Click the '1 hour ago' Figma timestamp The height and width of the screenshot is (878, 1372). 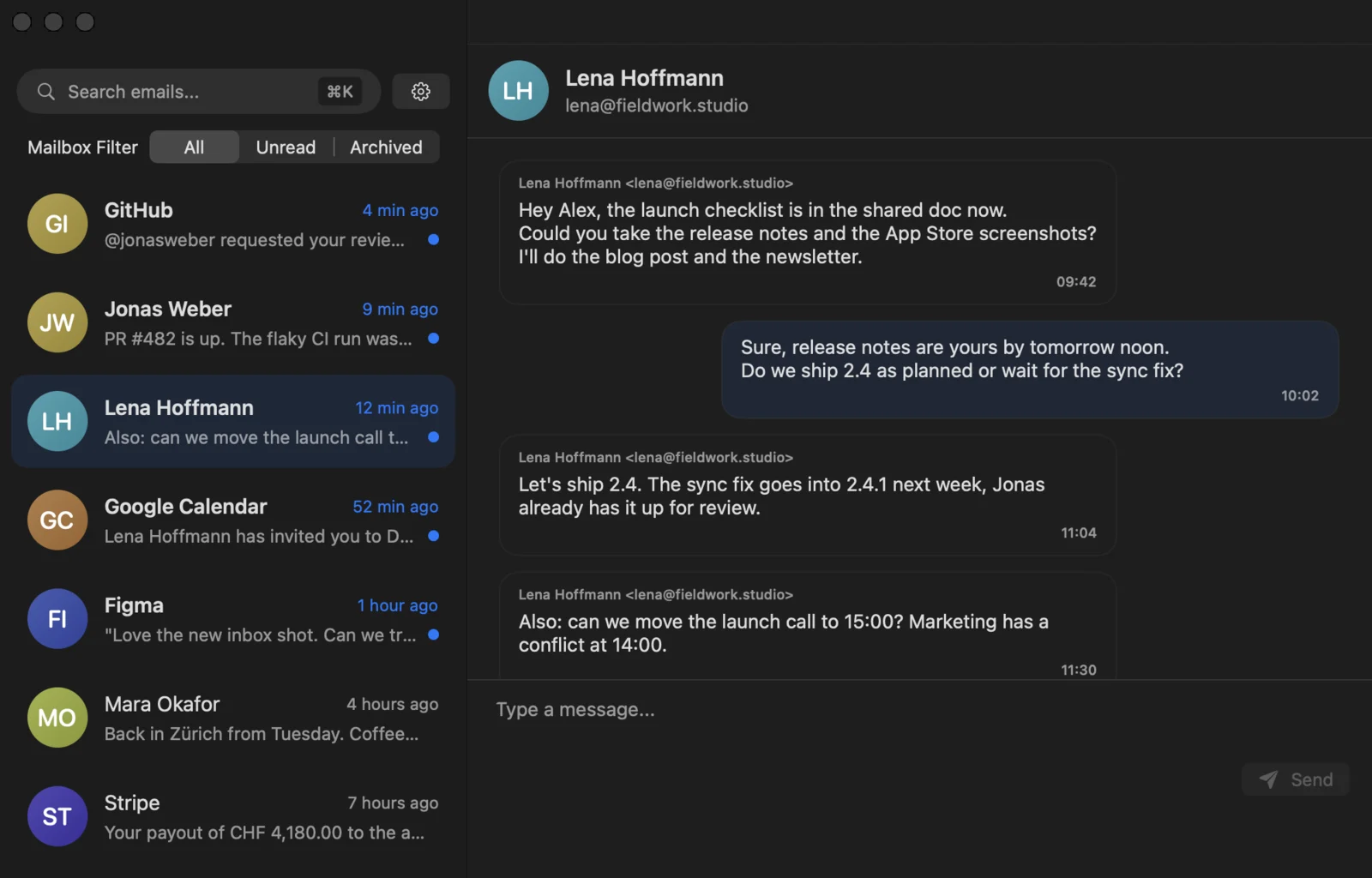[397, 605]
